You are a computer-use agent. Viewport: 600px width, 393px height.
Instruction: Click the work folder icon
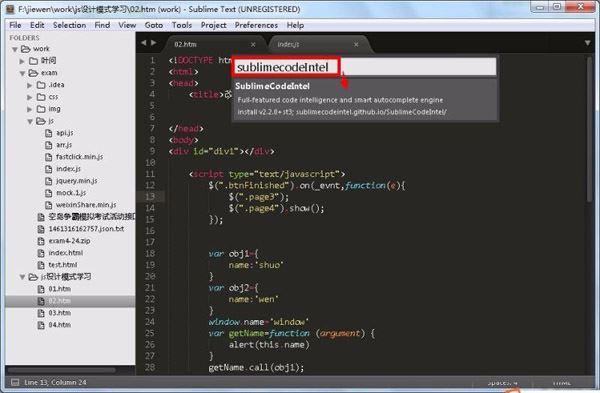pos(25,49)
